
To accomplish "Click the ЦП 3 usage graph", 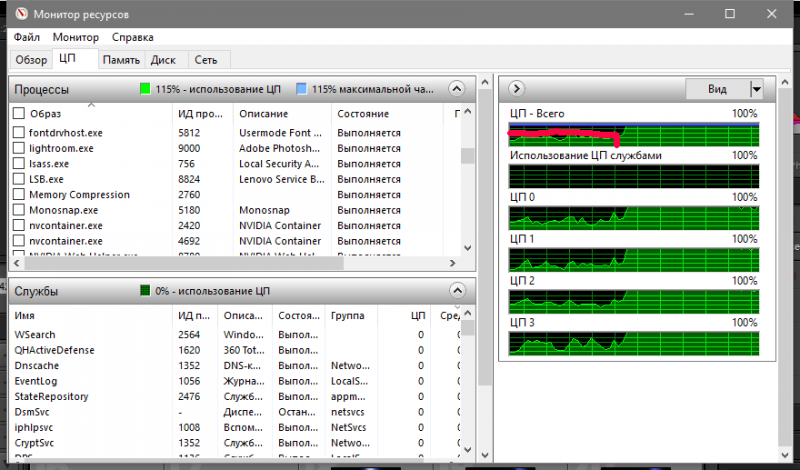I will click(634, 343).
